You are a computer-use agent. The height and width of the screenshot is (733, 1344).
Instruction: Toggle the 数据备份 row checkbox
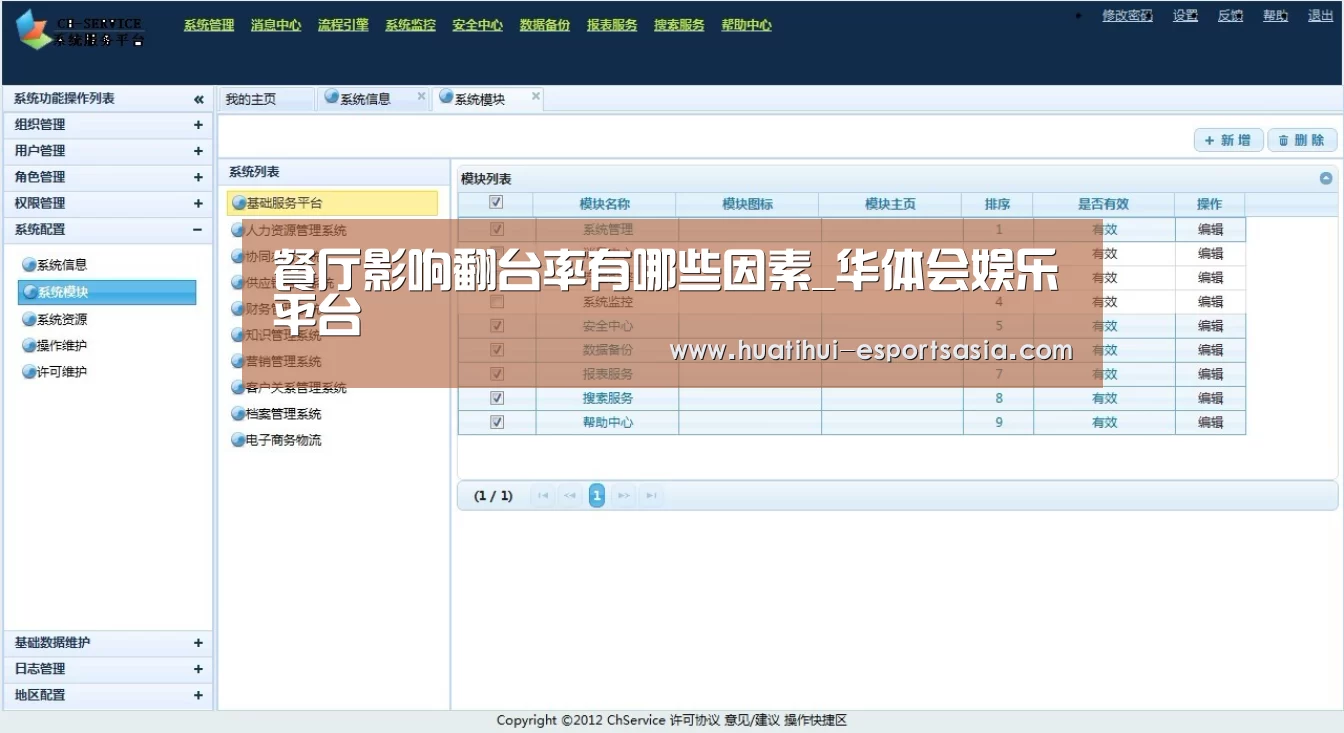click(497, 350)
